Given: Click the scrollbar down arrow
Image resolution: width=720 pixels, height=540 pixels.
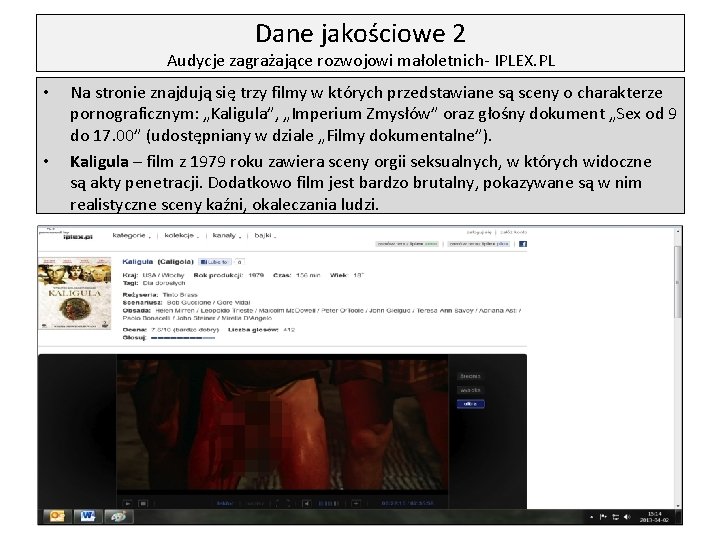Looking at the screenshot, I should click(x=678, y=505).
